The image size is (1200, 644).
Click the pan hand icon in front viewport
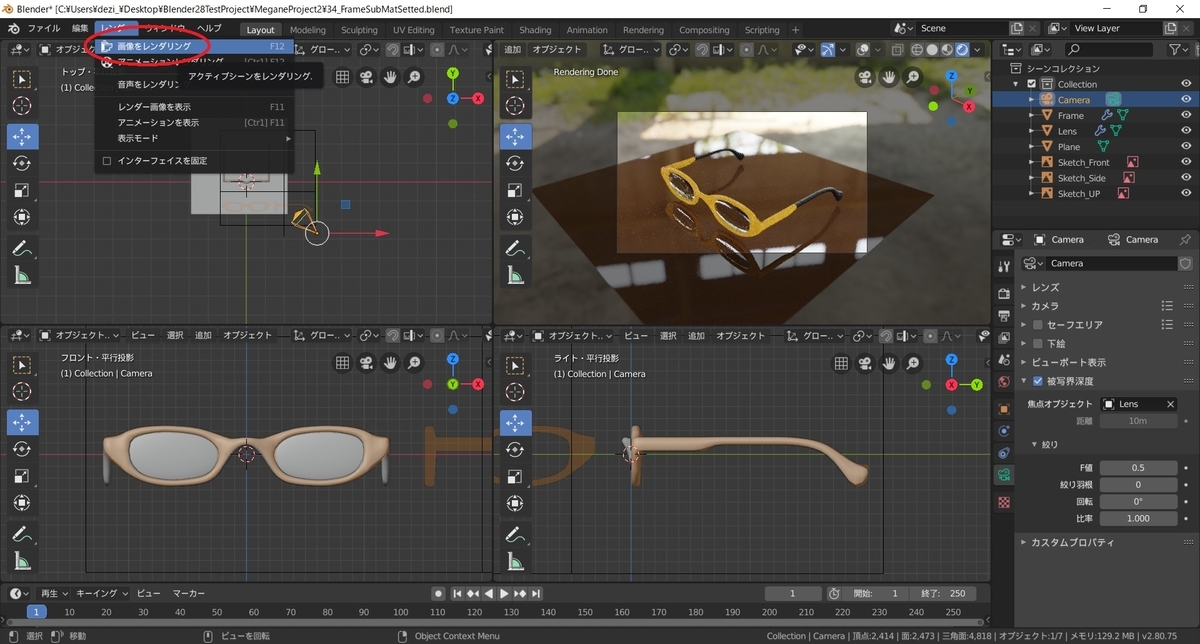pos(390,363)
